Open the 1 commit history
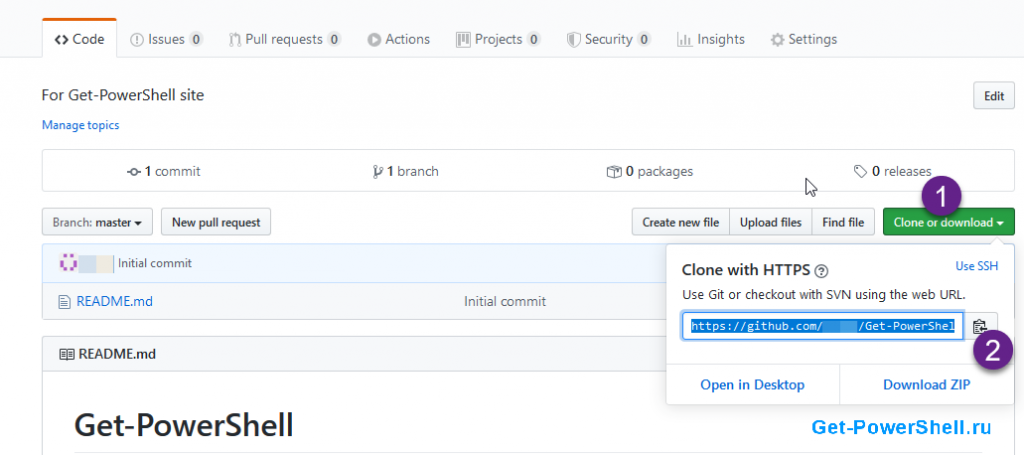Viewport: 1024px width, 455px height. click(x=164, y=172)
